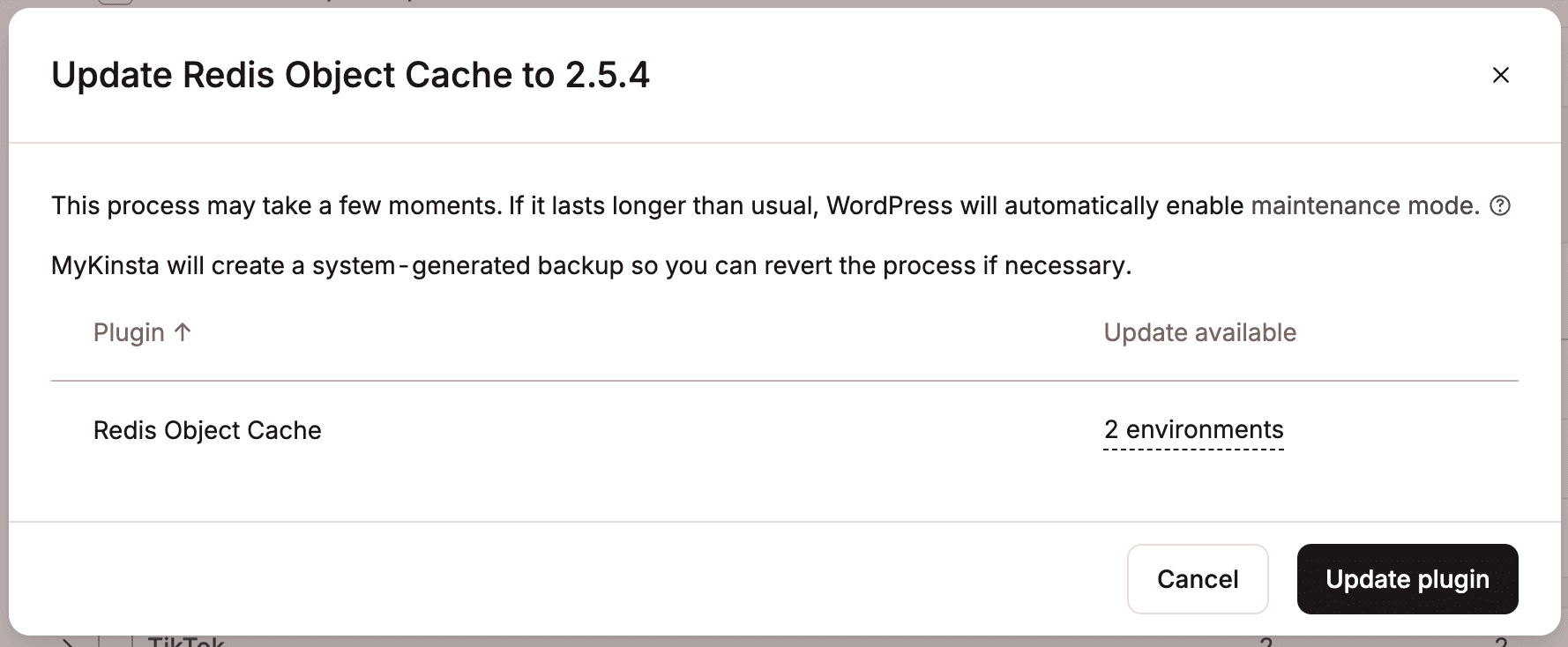Open the maintenance mode link

point(1363,205)
